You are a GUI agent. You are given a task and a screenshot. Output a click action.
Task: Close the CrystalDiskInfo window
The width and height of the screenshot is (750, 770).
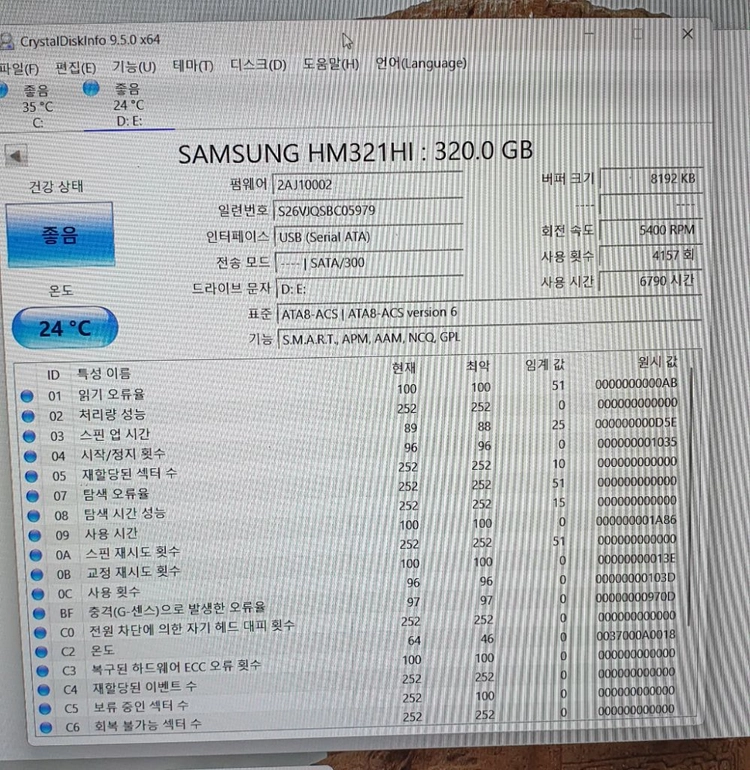[x=688, y=34]
